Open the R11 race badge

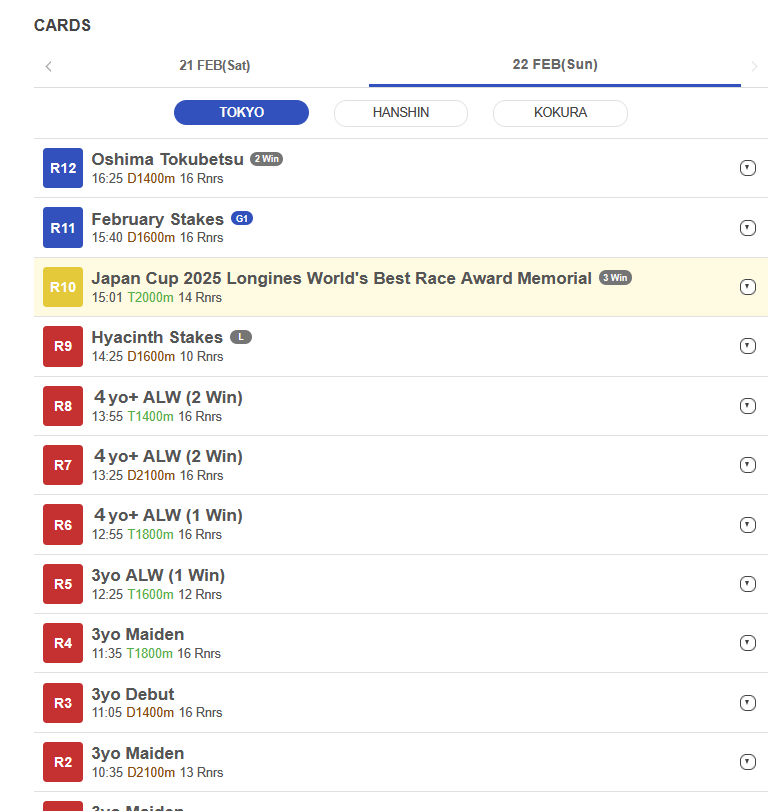(x=63, y=228)
